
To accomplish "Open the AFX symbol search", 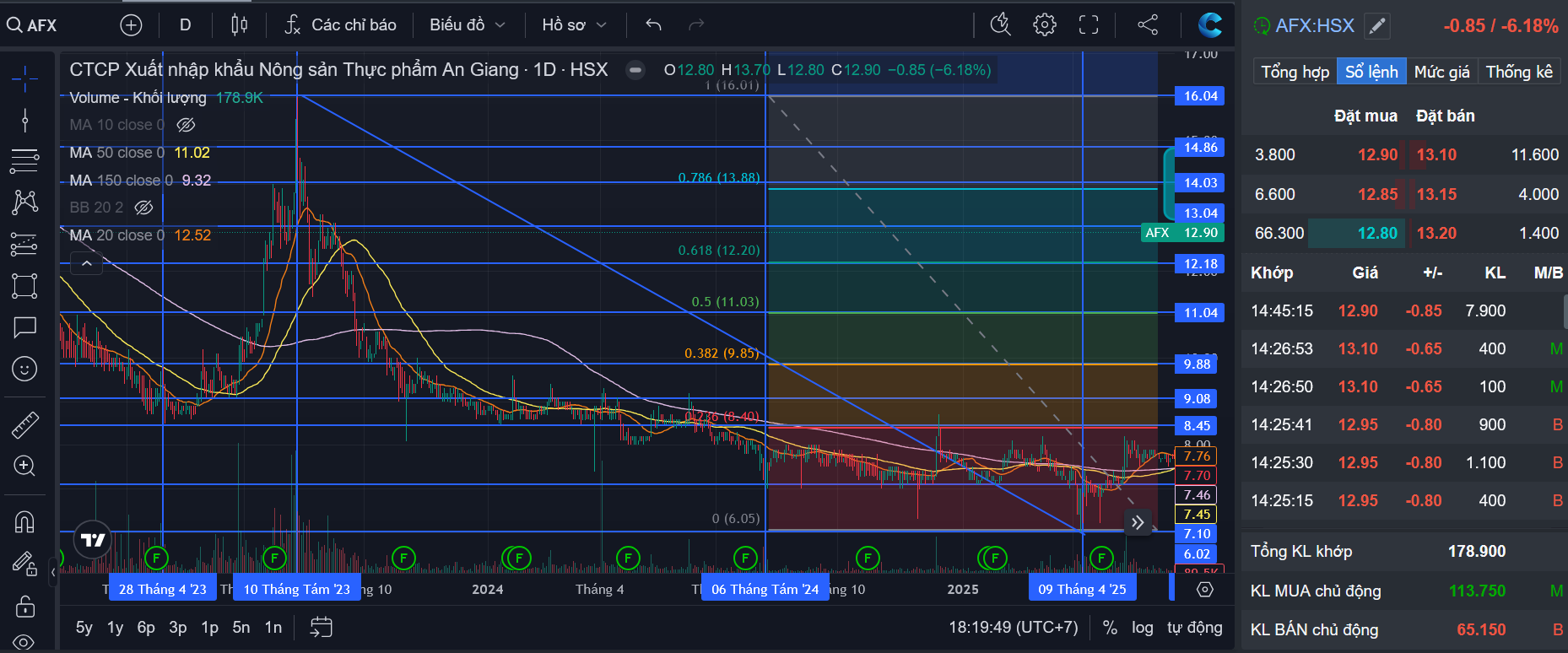I will [x=32, y=25].
